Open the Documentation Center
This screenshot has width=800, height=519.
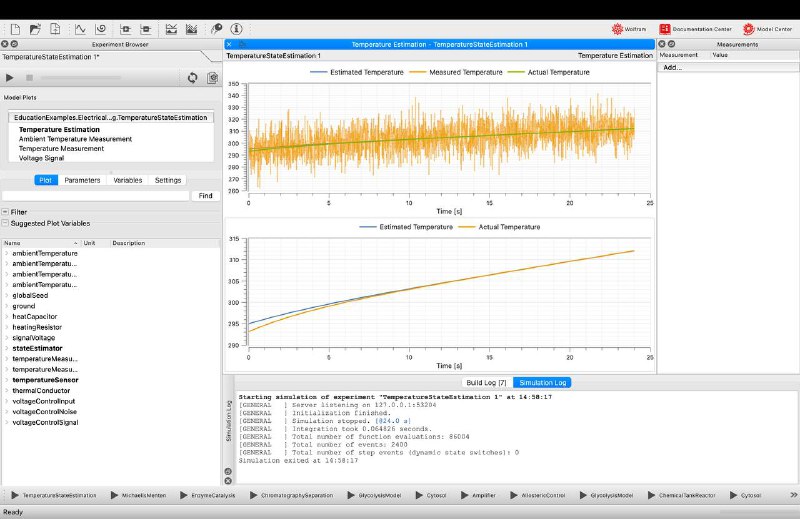695,29
